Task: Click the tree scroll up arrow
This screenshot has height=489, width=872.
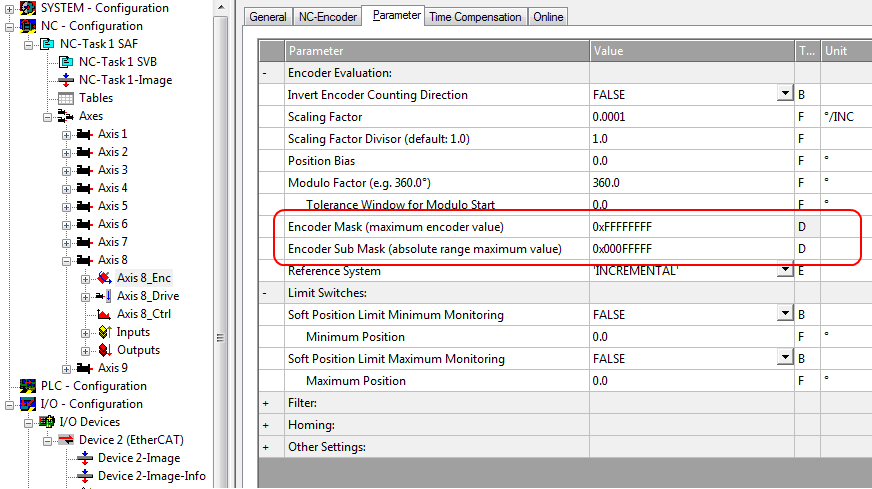Action: tap(221, 7)
